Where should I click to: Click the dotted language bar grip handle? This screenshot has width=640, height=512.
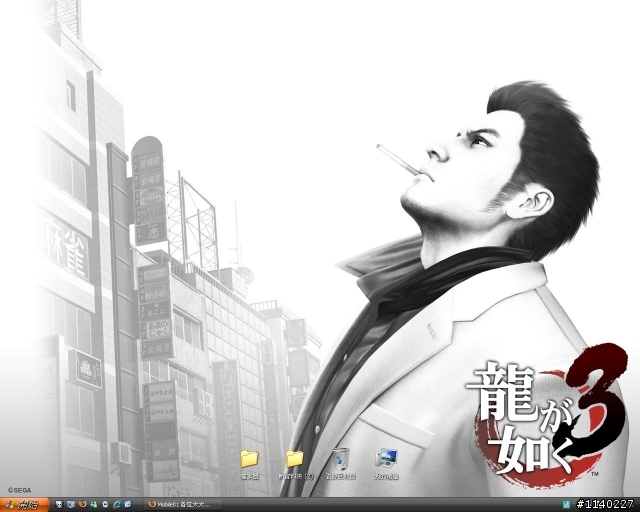pos(573,505)
